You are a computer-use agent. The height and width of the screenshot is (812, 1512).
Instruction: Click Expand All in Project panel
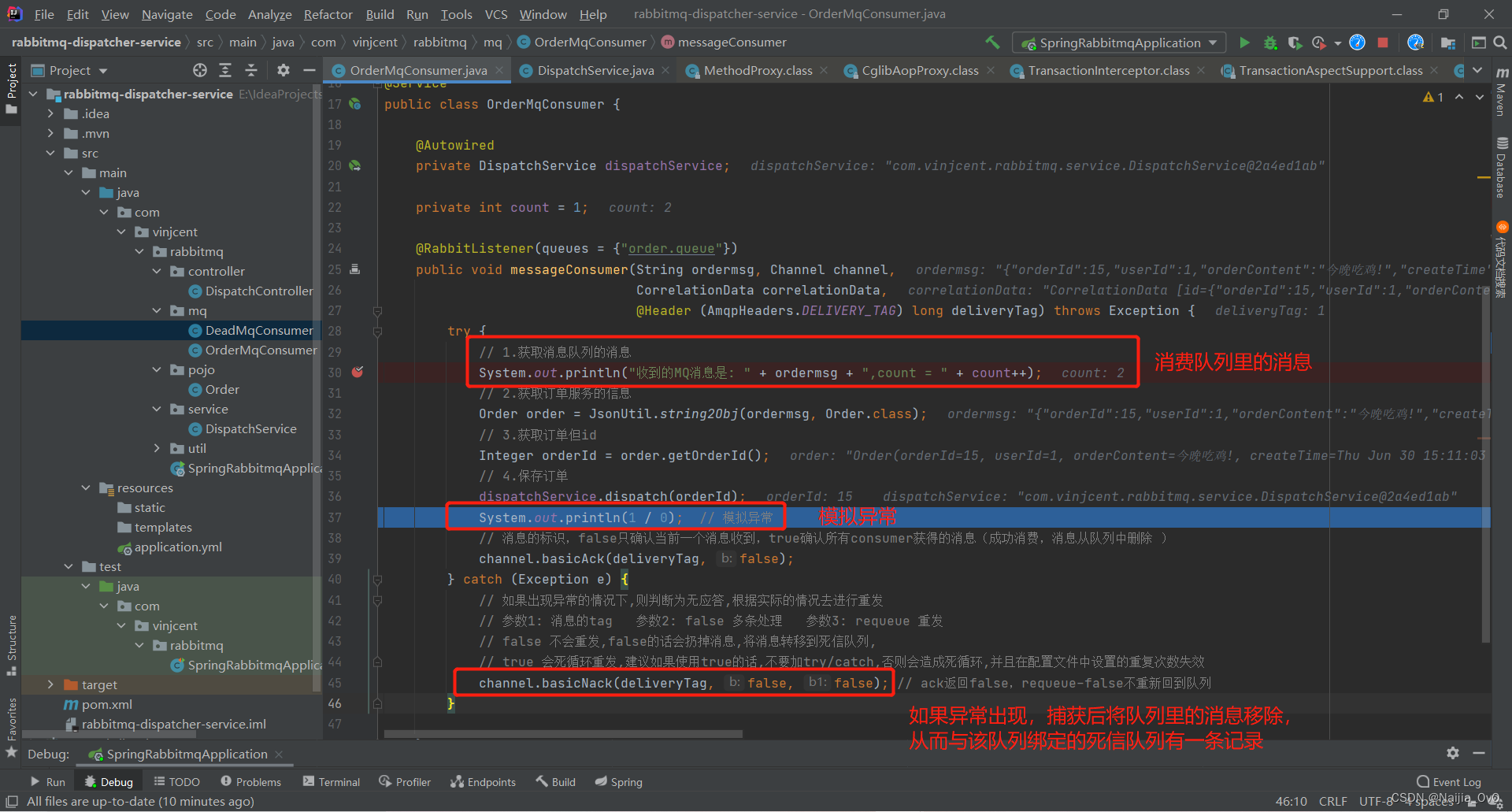tap(225, 70)
